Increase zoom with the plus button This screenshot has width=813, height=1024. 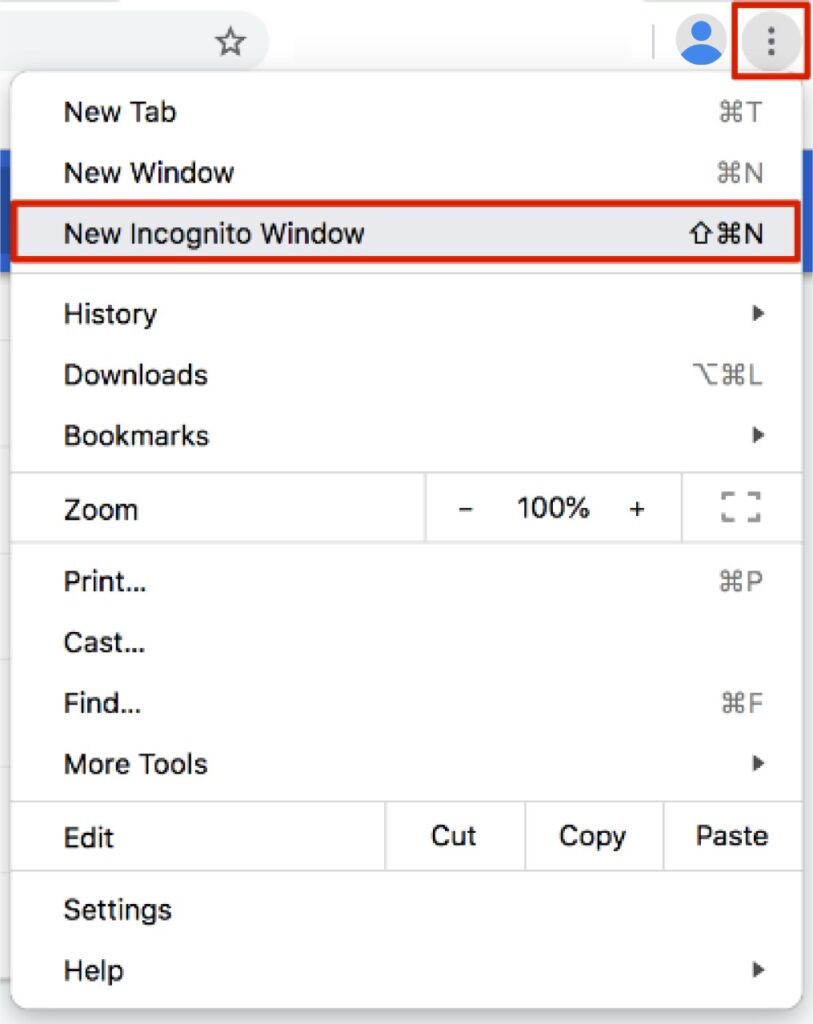click(637, 509)
